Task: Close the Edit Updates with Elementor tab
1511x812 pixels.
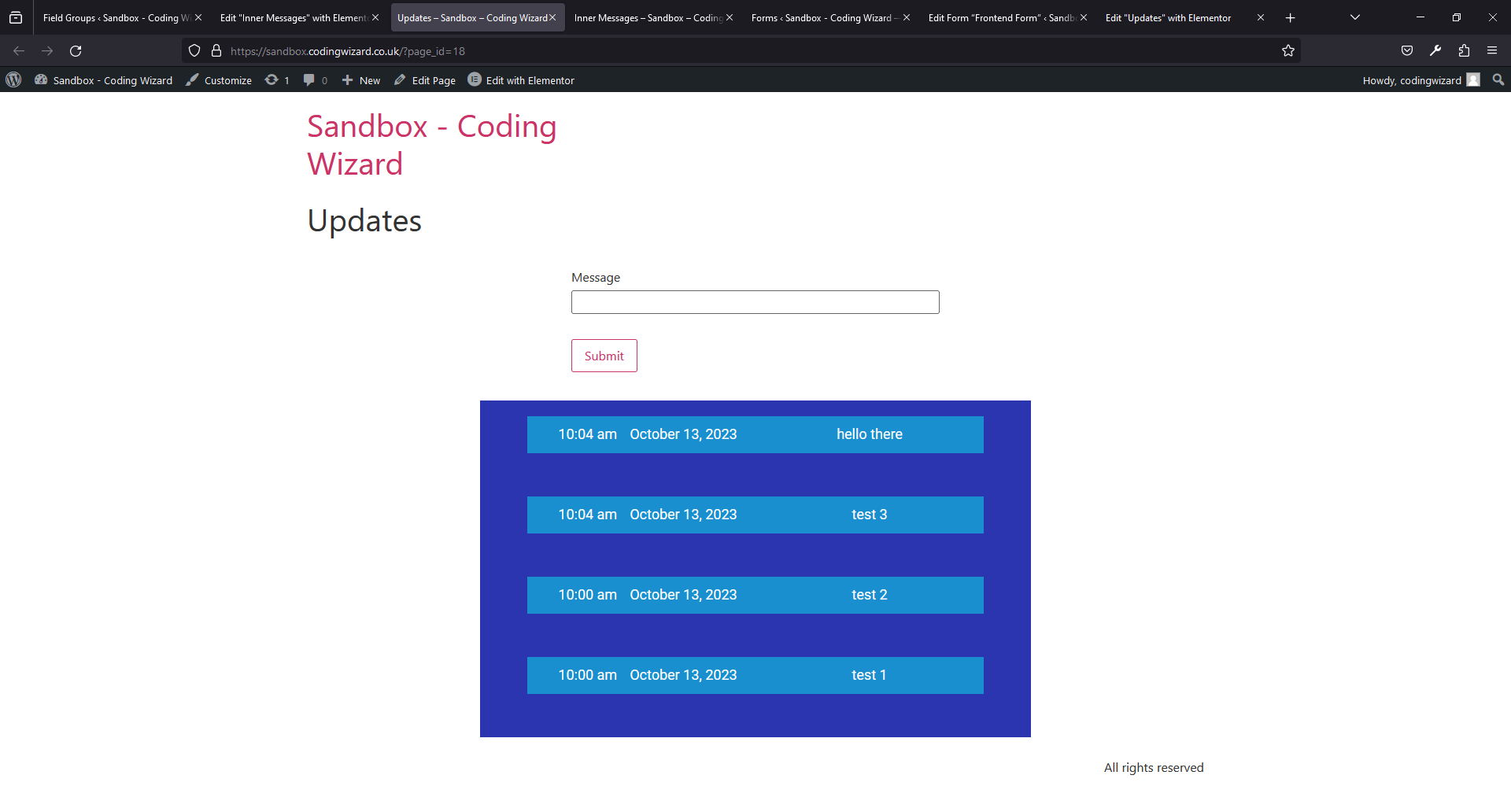Action: 1261,17
